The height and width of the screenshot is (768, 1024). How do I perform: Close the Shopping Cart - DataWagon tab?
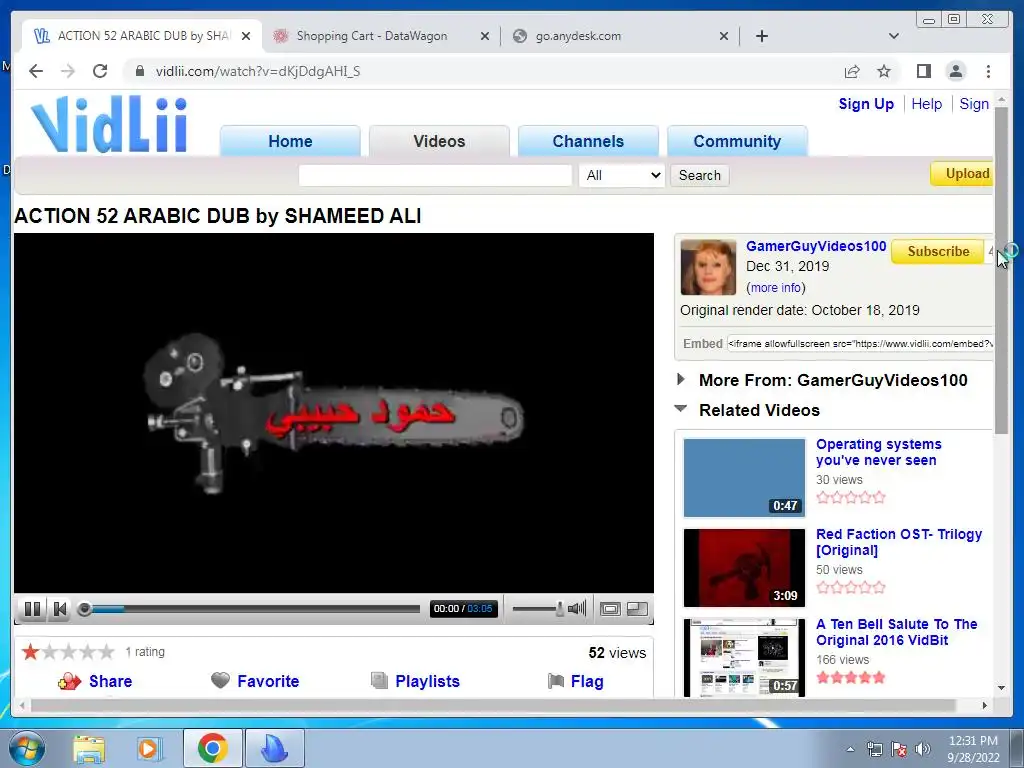click(x=485, y=36)
